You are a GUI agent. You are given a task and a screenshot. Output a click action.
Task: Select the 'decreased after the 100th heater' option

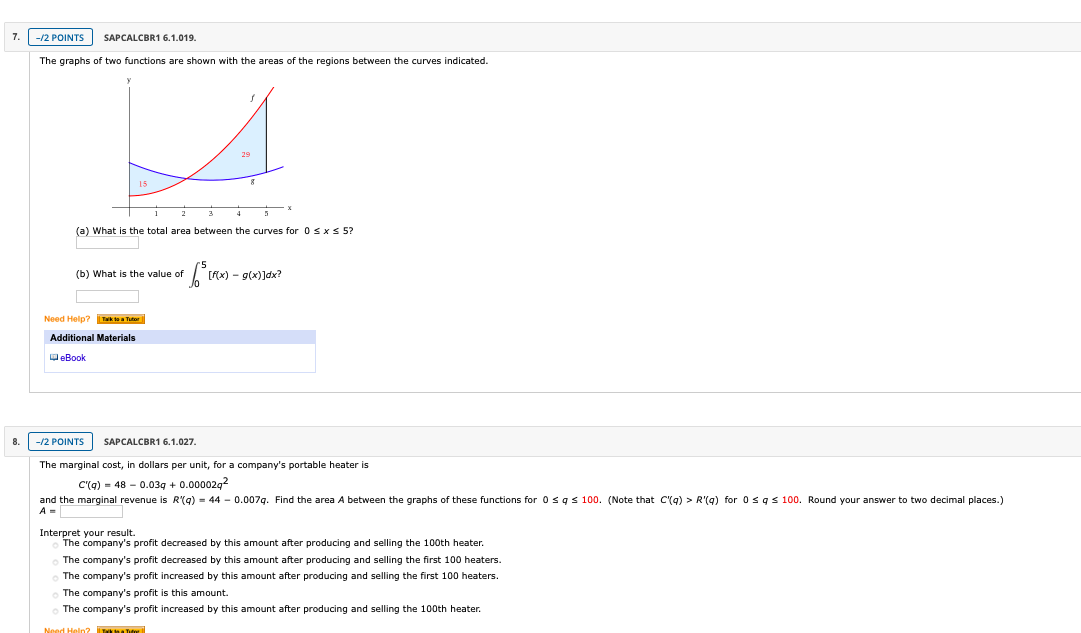(x=53, y=544)
